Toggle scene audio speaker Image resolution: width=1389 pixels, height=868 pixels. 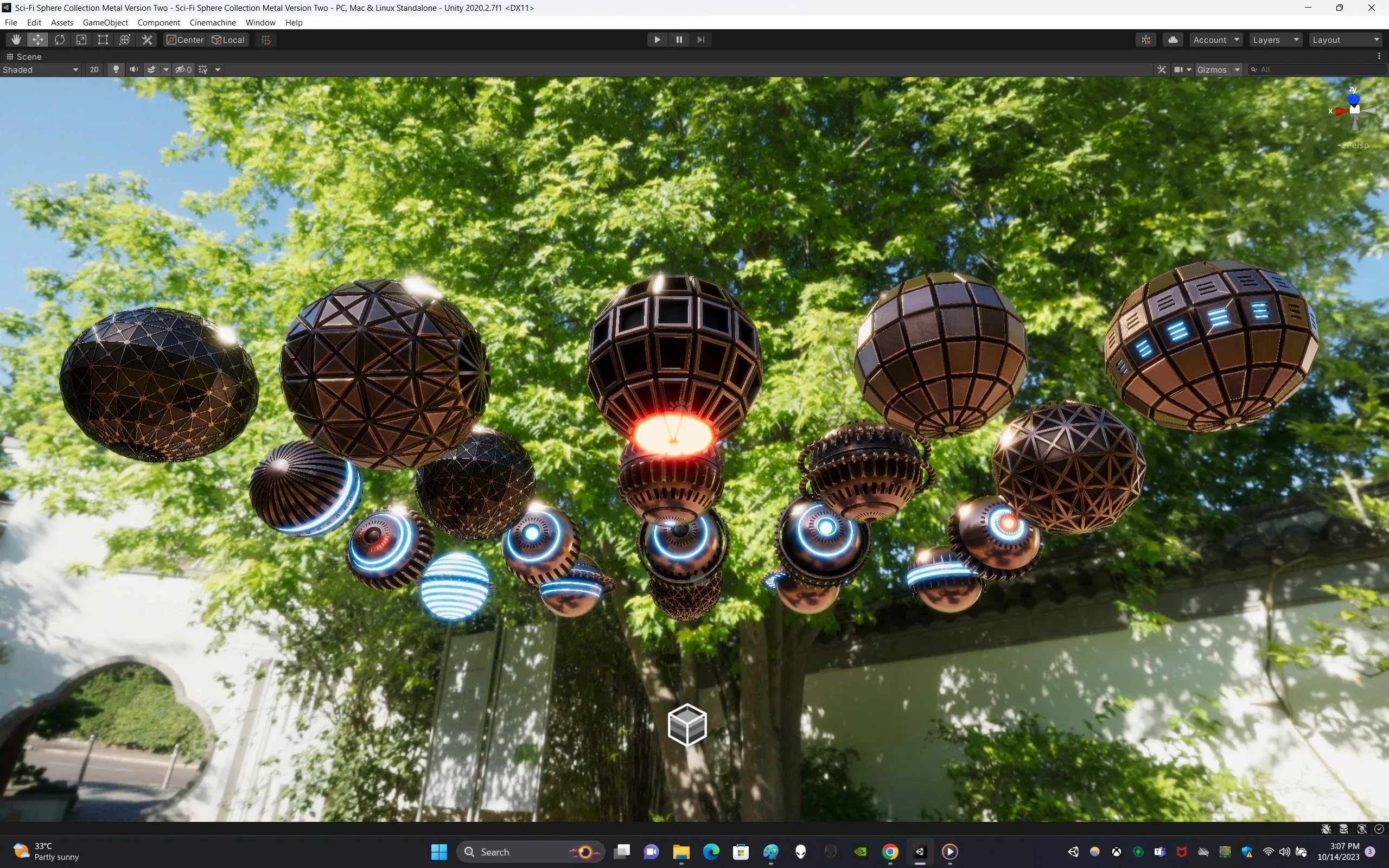click(133, 69)
